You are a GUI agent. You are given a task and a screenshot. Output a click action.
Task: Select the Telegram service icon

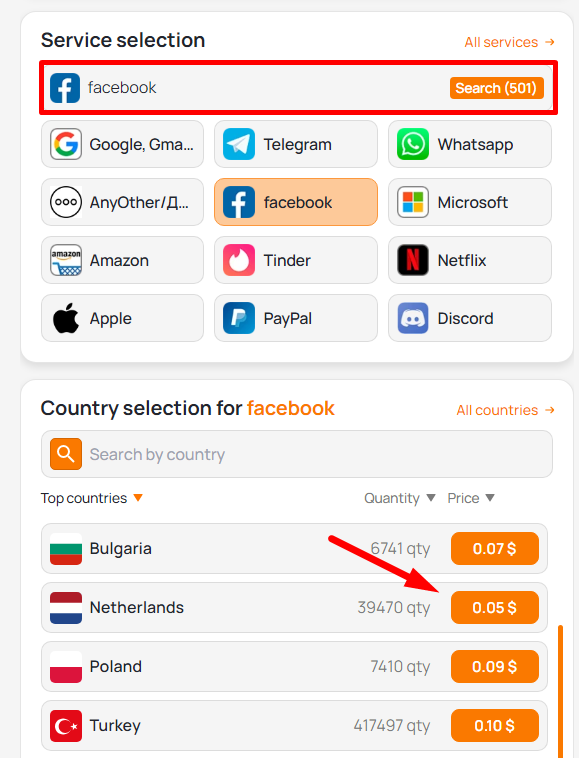[x=239, y=144]
